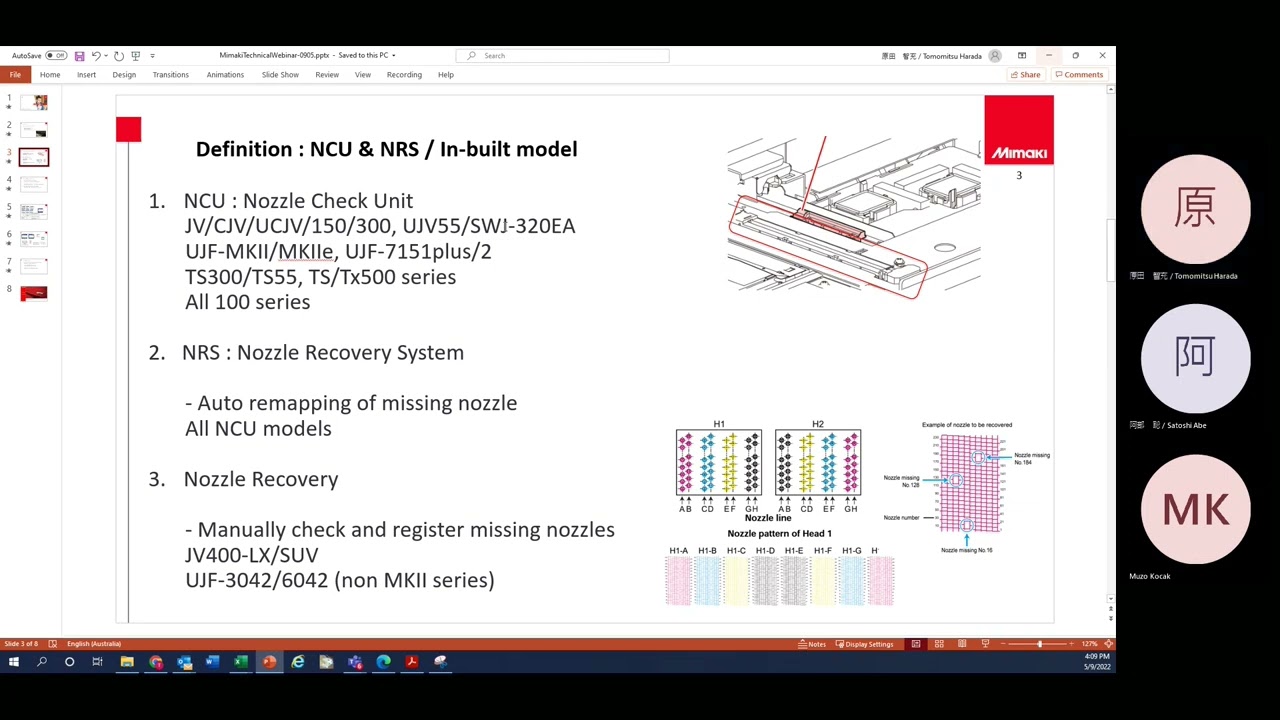Open Google Chrome from the taskbar

click(156, 662)
